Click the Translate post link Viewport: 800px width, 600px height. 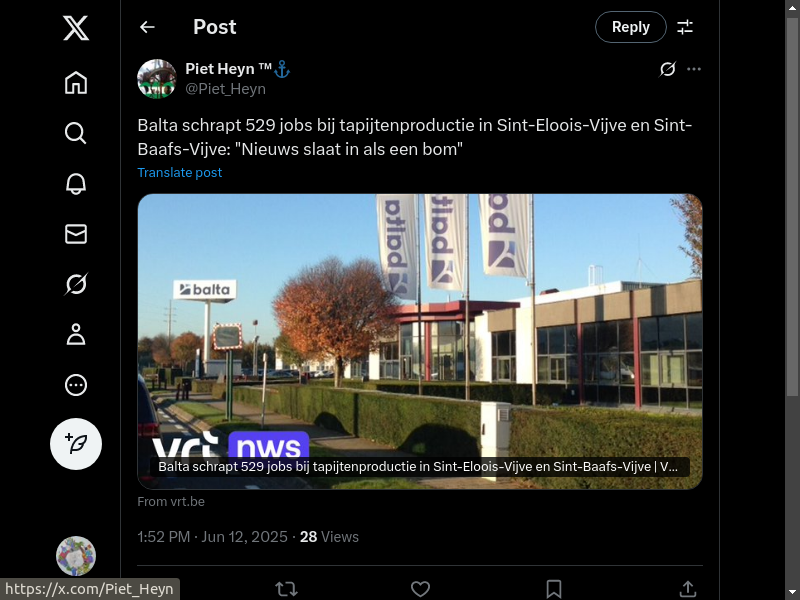click(180, 172)
